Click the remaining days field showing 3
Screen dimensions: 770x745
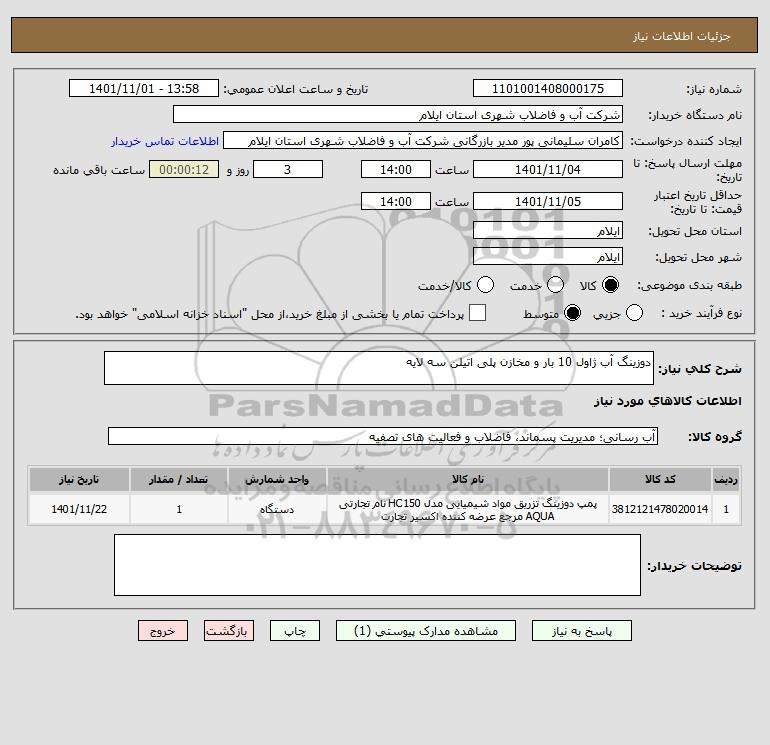pos(288,169)
